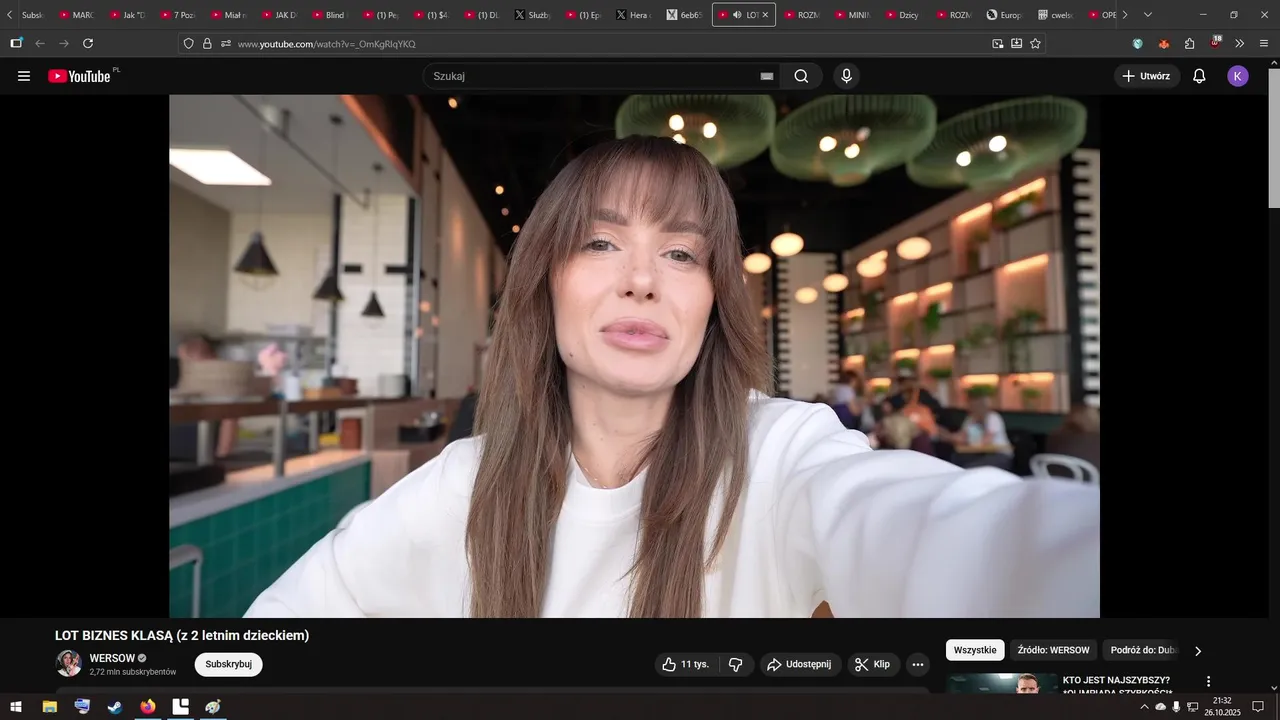Click the magnifier search button
Image resolution: width=1280 pixels, height=720 pixels.
[801, 76]
